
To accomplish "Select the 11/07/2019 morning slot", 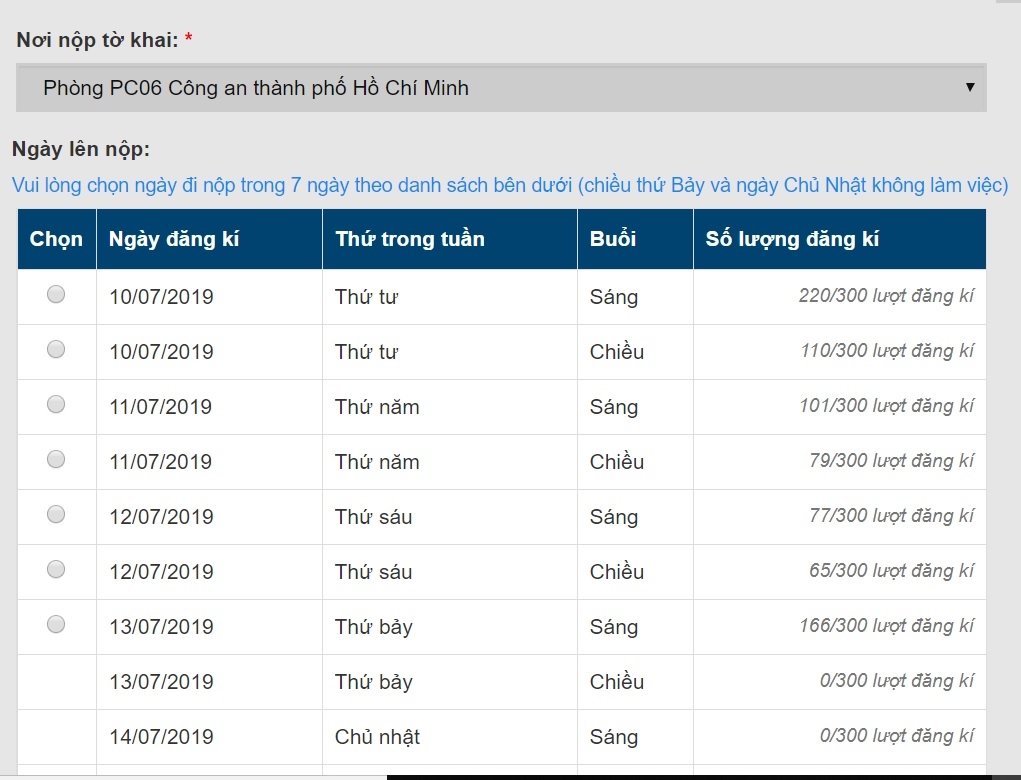I will 56,402.
